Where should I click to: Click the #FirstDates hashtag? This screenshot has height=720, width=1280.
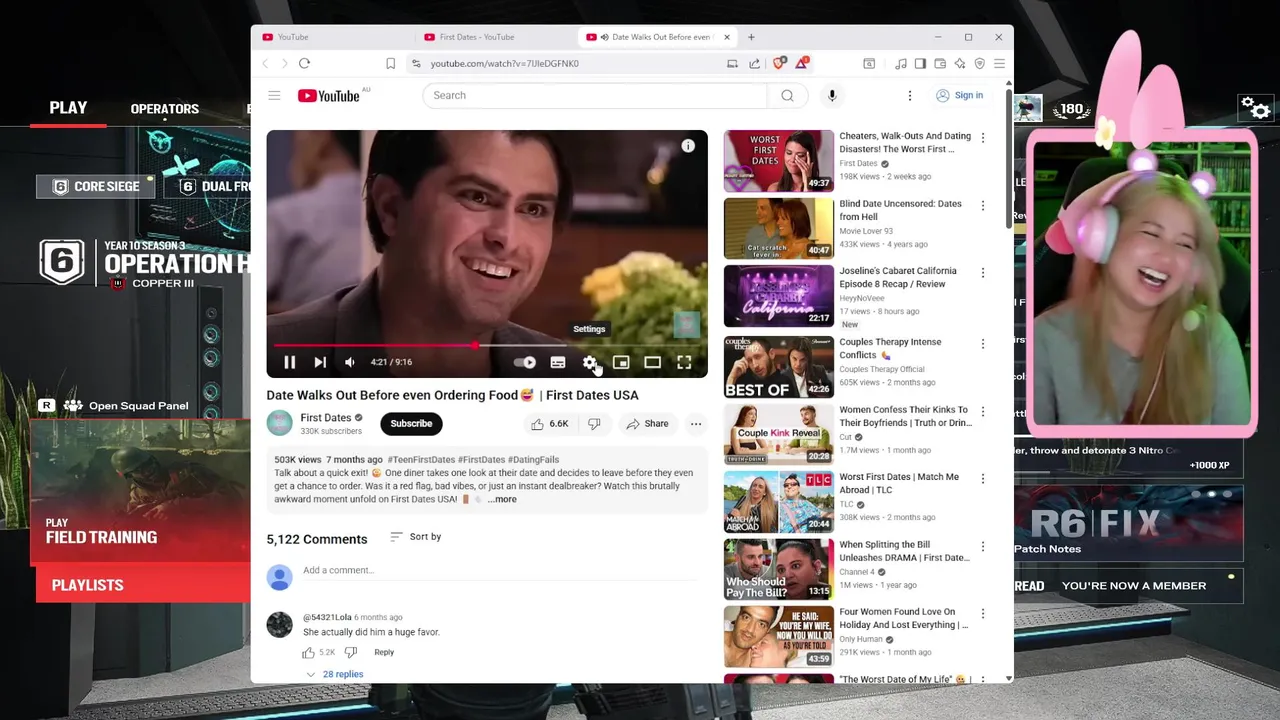(480, 460)
